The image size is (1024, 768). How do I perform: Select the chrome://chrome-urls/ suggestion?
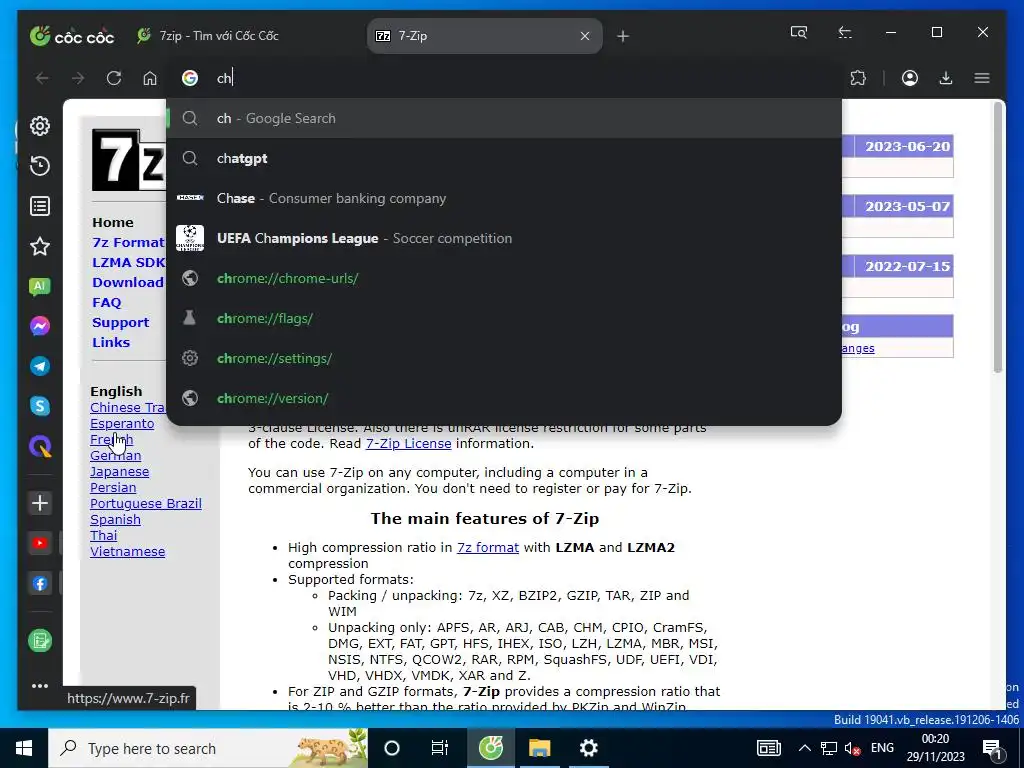pyautogui.click(x=504, y=278)
